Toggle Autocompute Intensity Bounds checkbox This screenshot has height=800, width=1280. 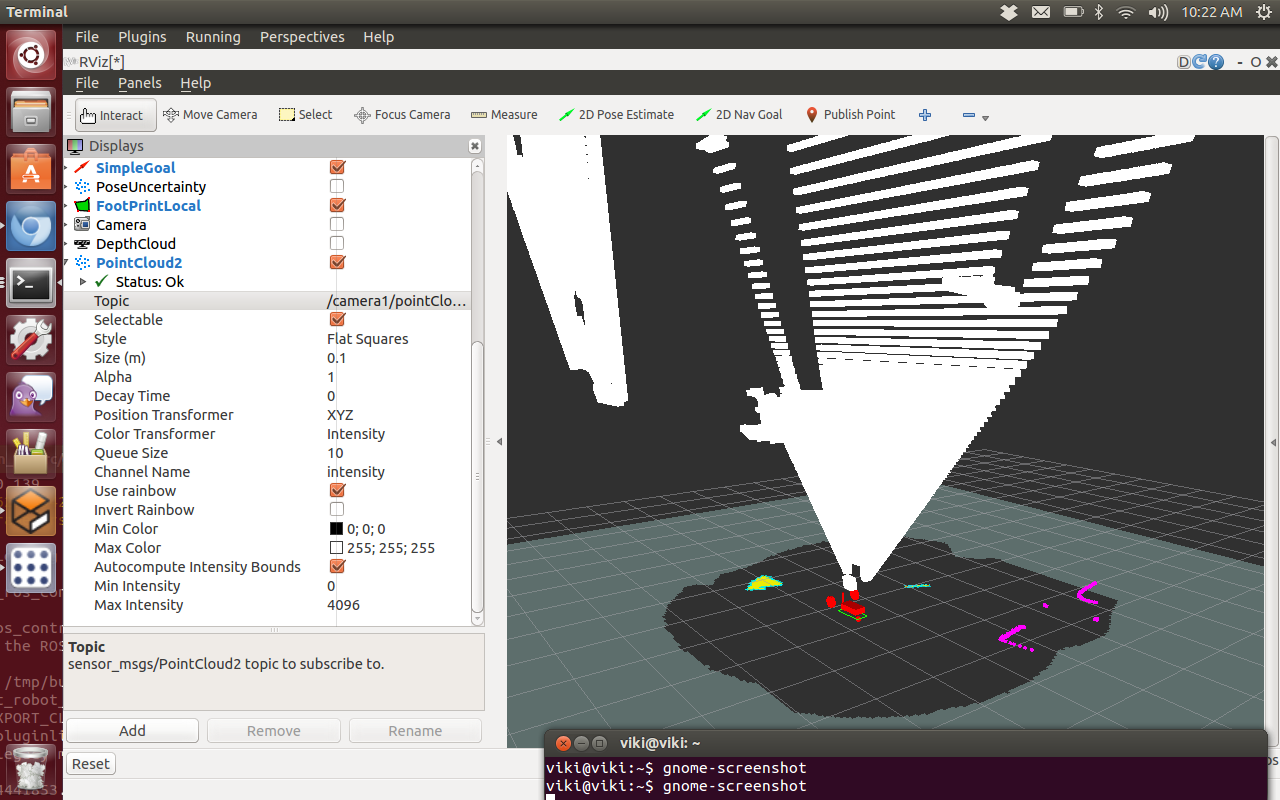click(x=337, y=567)
